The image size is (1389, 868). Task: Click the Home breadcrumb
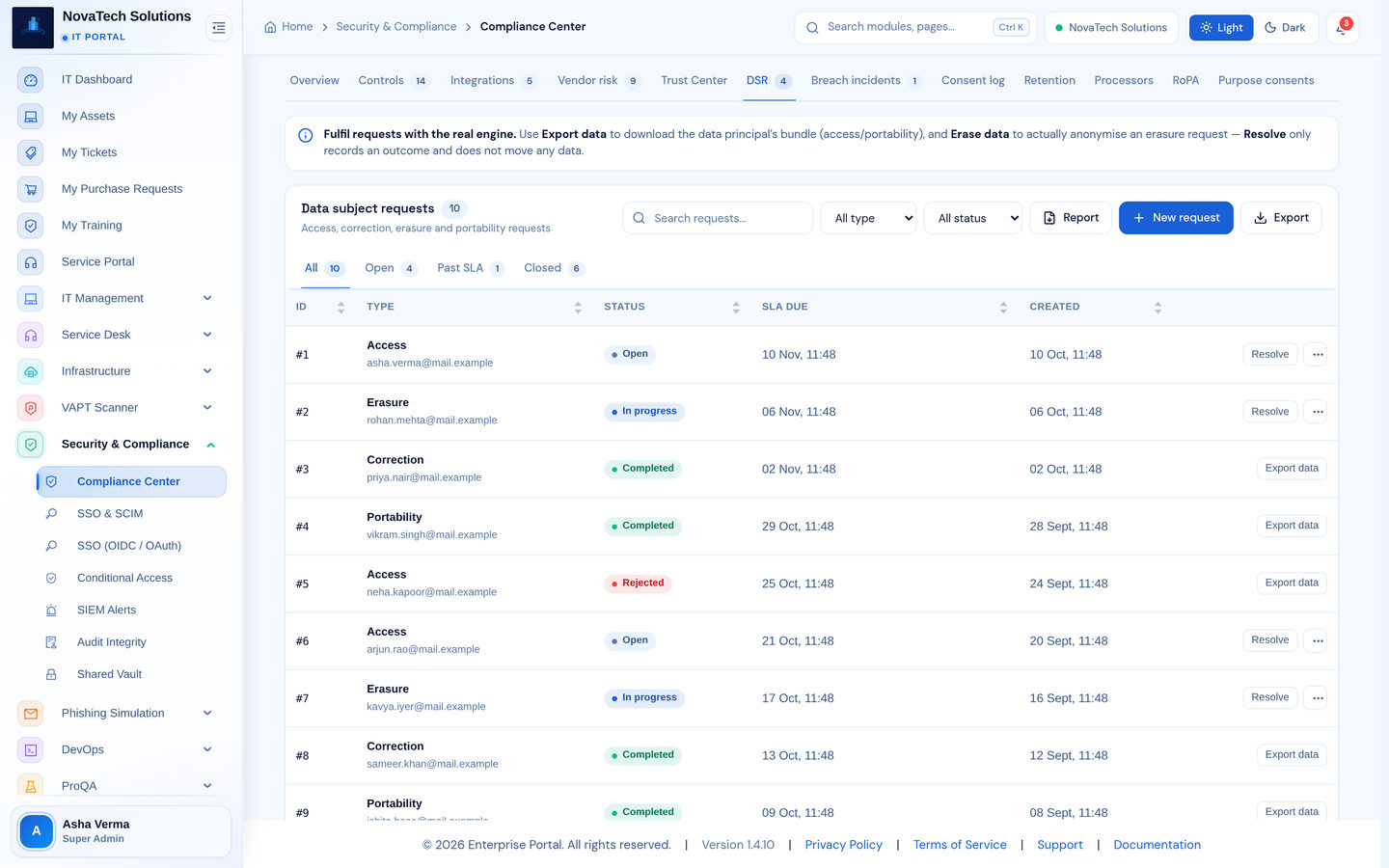(x=288, y=27)
